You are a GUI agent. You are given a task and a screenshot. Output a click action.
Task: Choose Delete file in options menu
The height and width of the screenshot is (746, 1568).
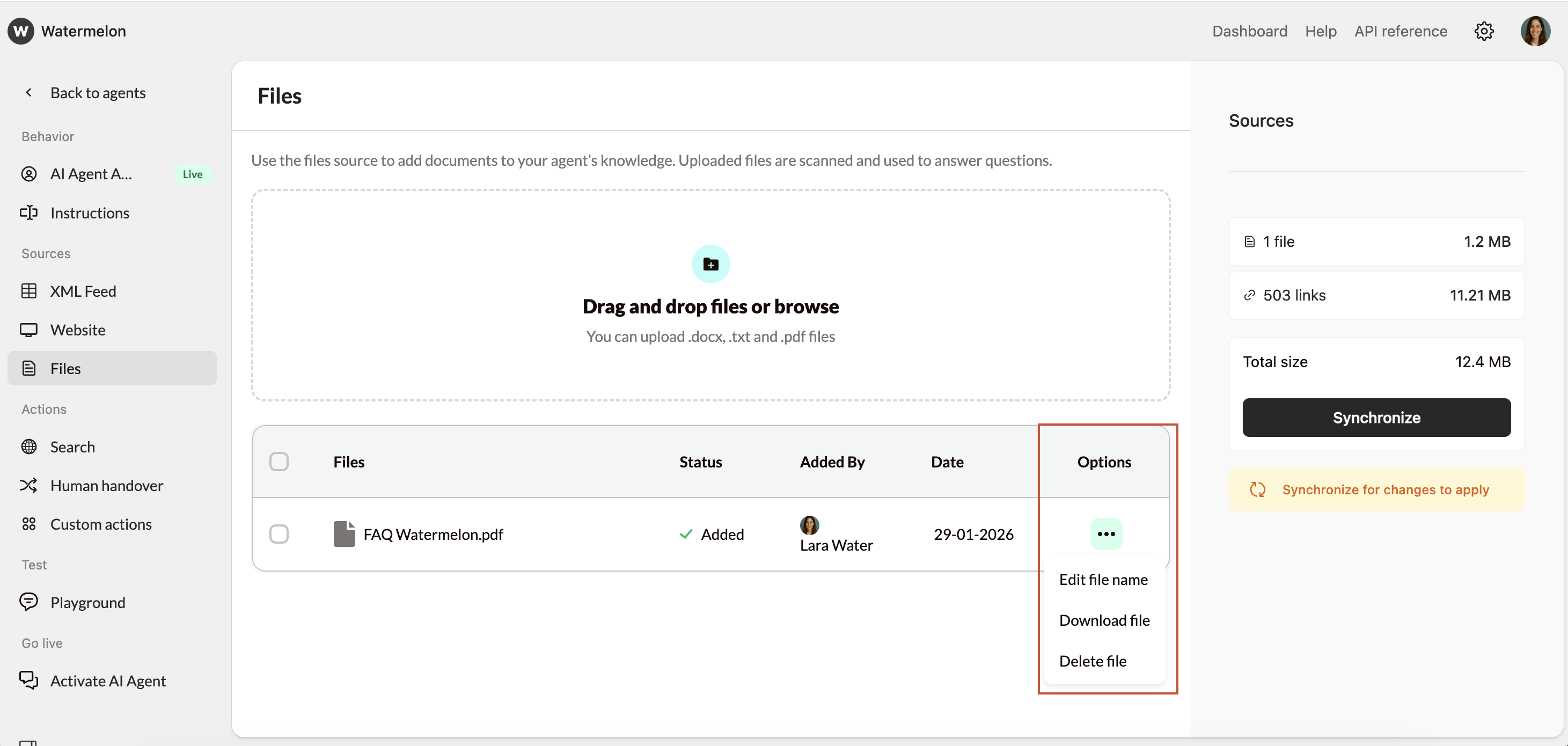pyautogui.click(x=1093, y=661)
